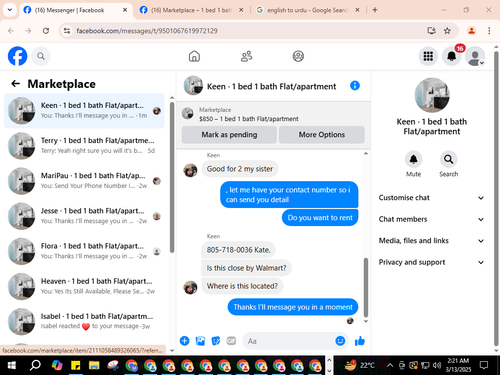The width and height of the screenshot is (500, 375).
Task: Open the Chrome three-dot menu
Action: (x=489, y=31)
